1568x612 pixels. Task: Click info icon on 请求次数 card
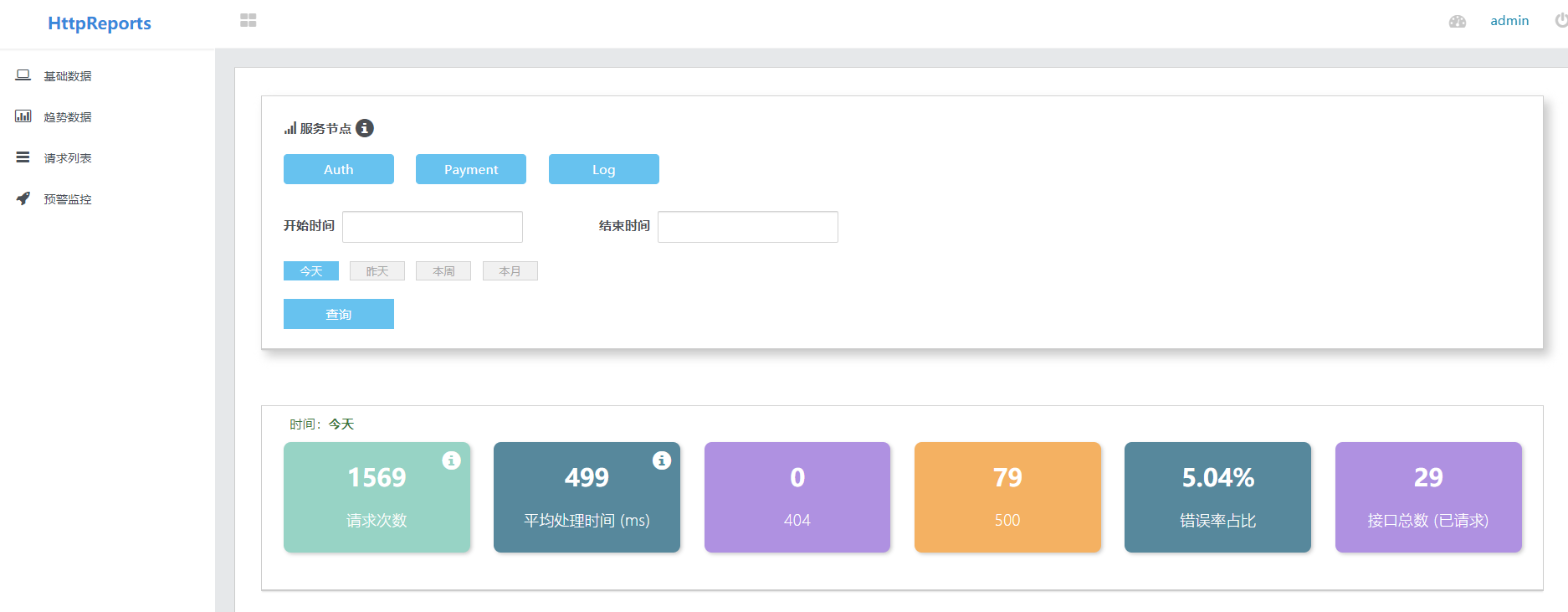coord(452,460)
